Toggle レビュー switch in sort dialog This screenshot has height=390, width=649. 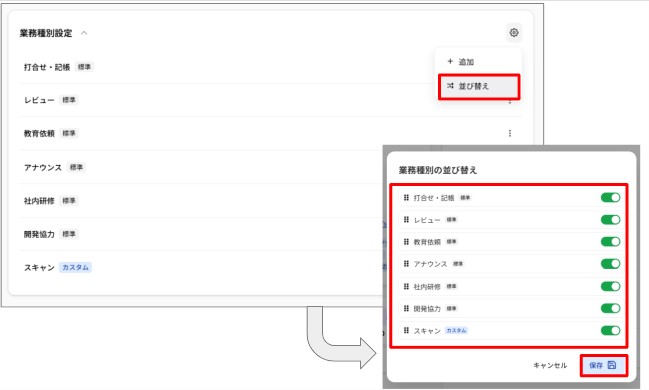tap(610, 219)
